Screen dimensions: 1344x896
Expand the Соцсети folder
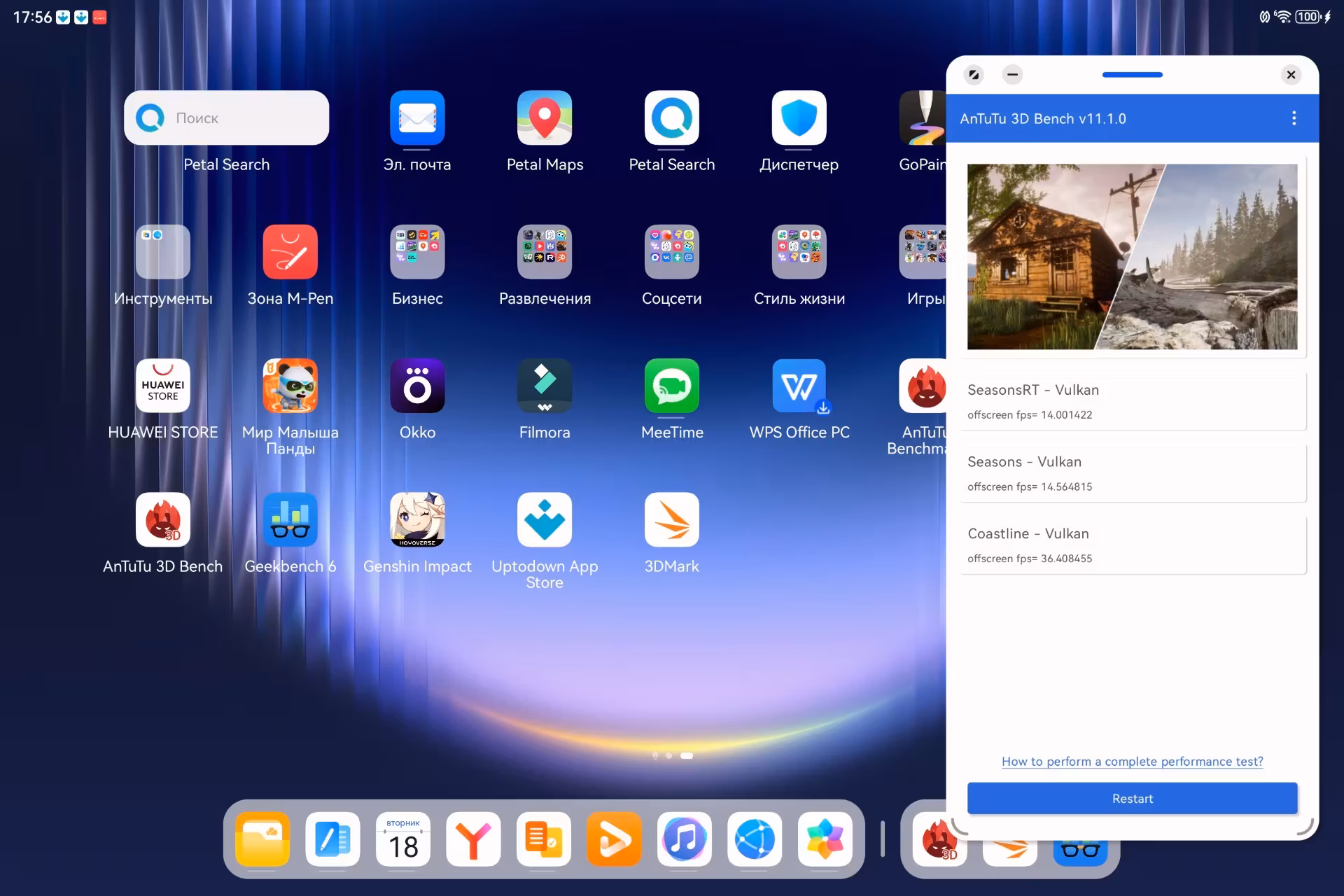tap(672, 252)
